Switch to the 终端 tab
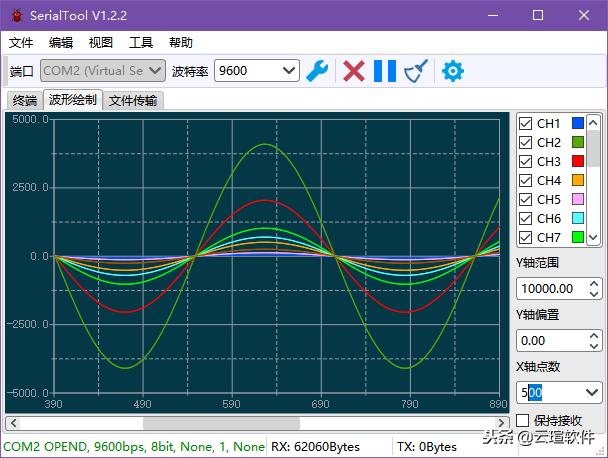The image size is (608, 458). [x=24, y=100]
